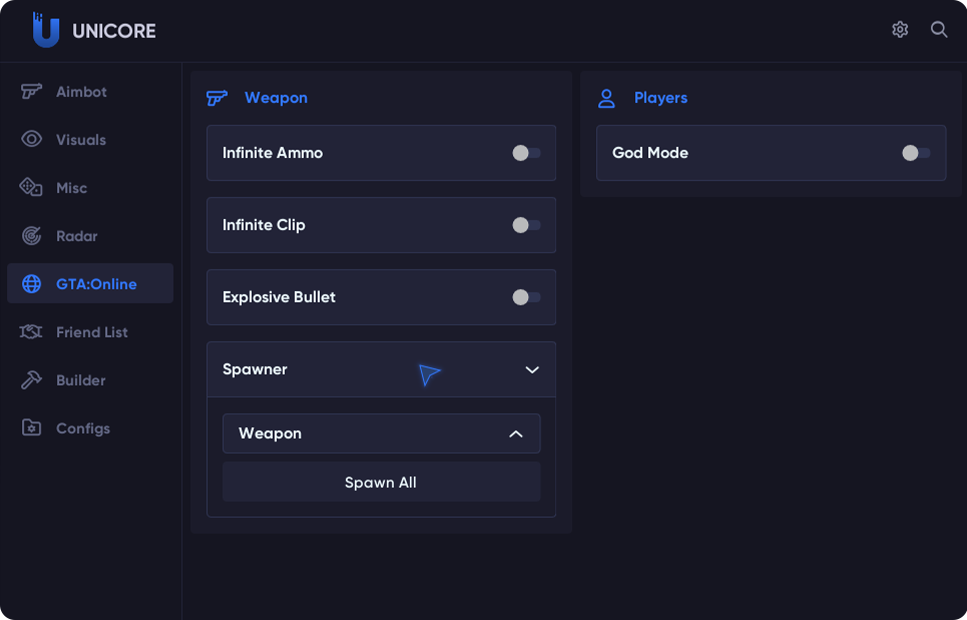Viewport: 967px width, 620px height.
Task: Open settings via the gear icon
Action: pyautogui.click(x=900, y=29)
